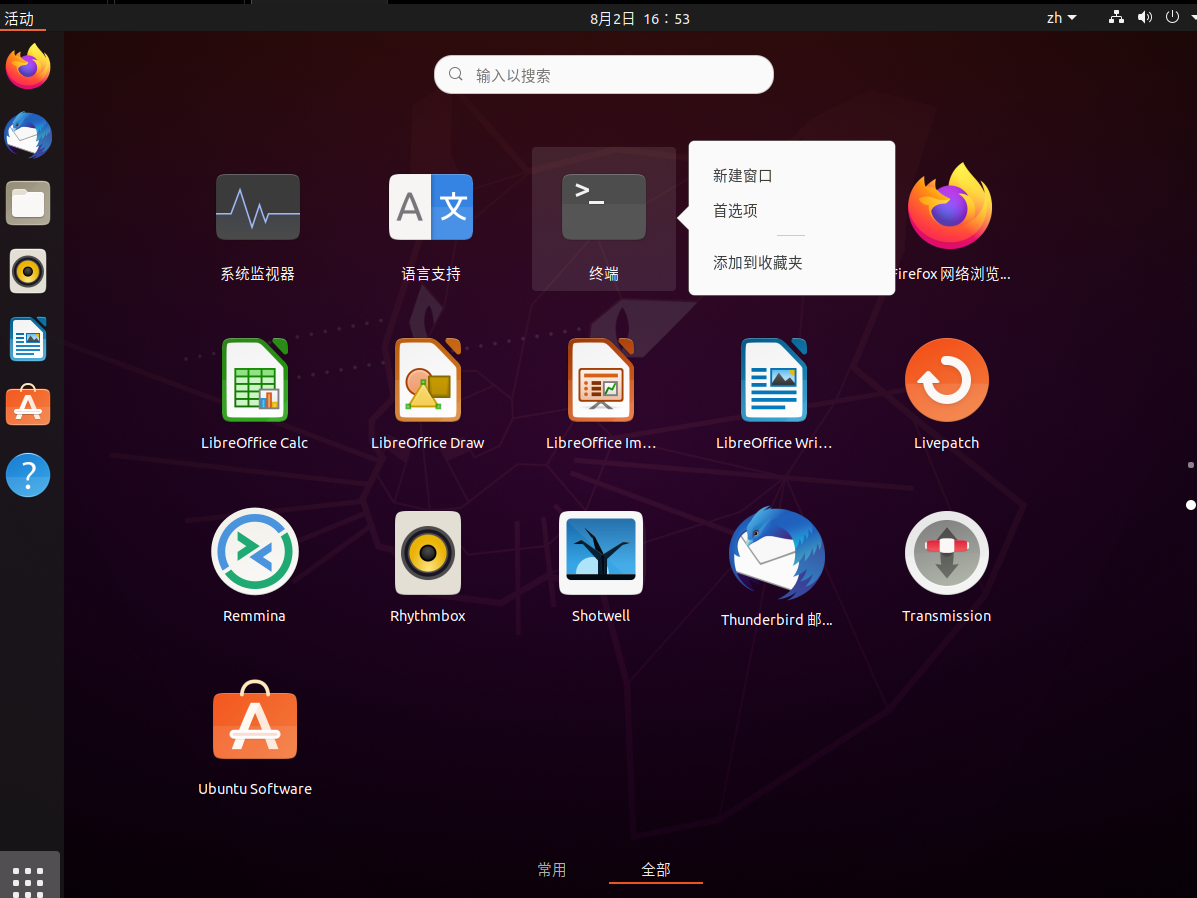Open System Monitor (系统监视器) app icon
The image size is (1197, 898).
(x=258, y=208)
